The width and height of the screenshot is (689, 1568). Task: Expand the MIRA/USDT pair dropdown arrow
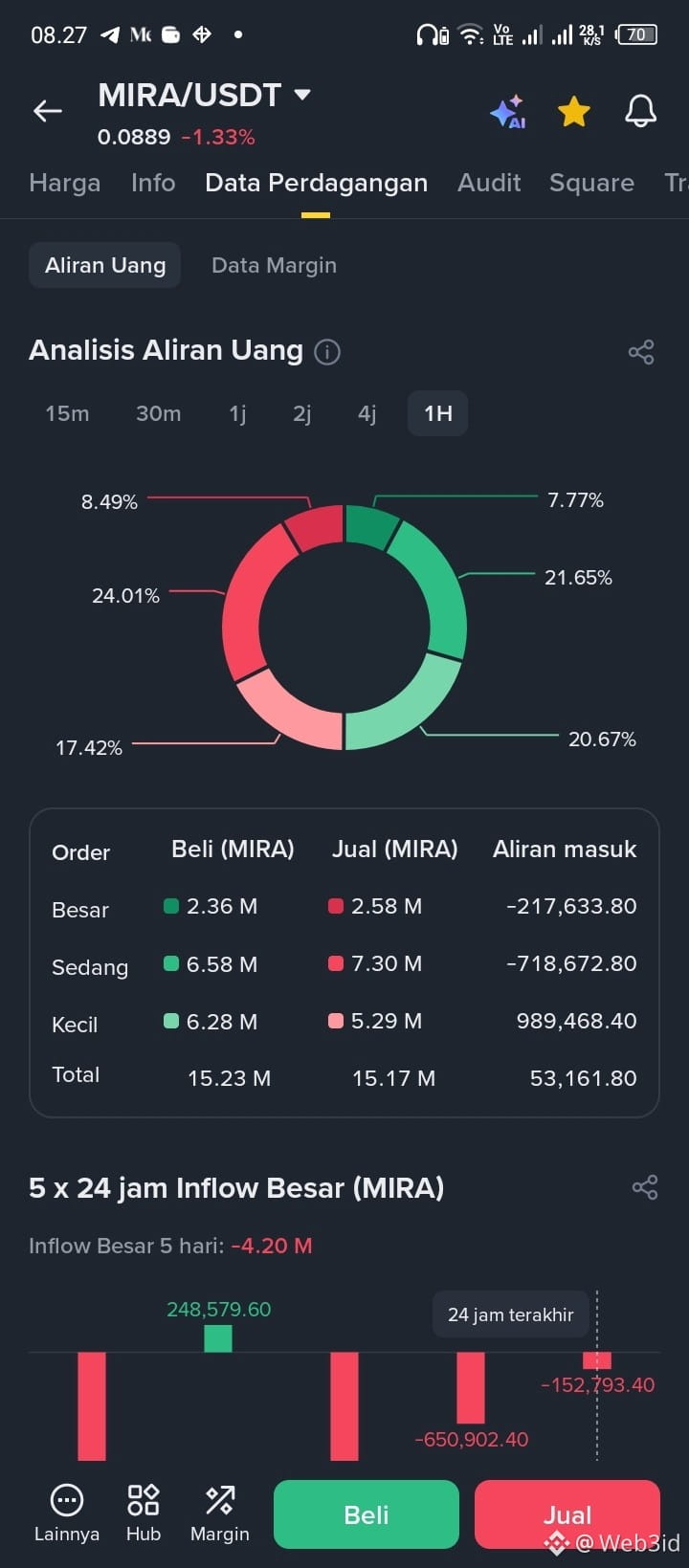pos(302,95)
